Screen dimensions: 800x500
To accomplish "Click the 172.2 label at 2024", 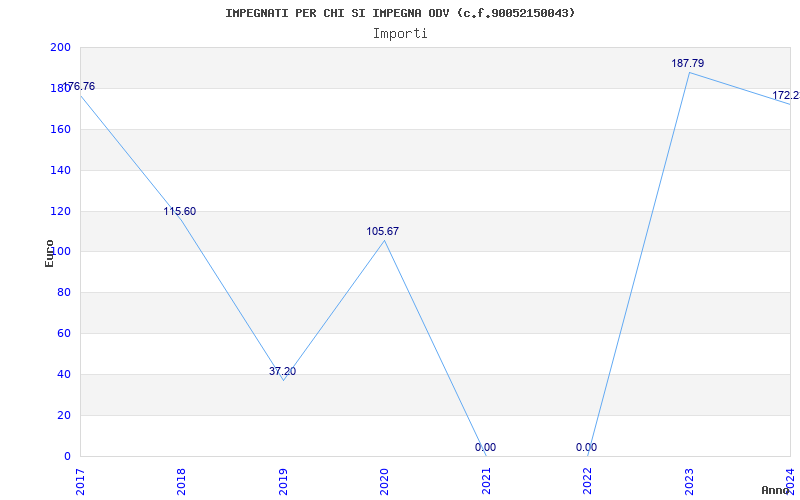I will (786, 95).
